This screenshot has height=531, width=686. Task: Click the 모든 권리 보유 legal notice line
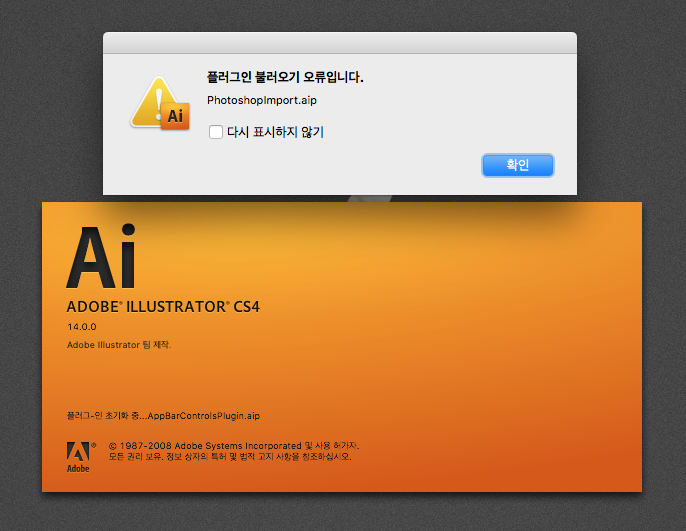230,457
